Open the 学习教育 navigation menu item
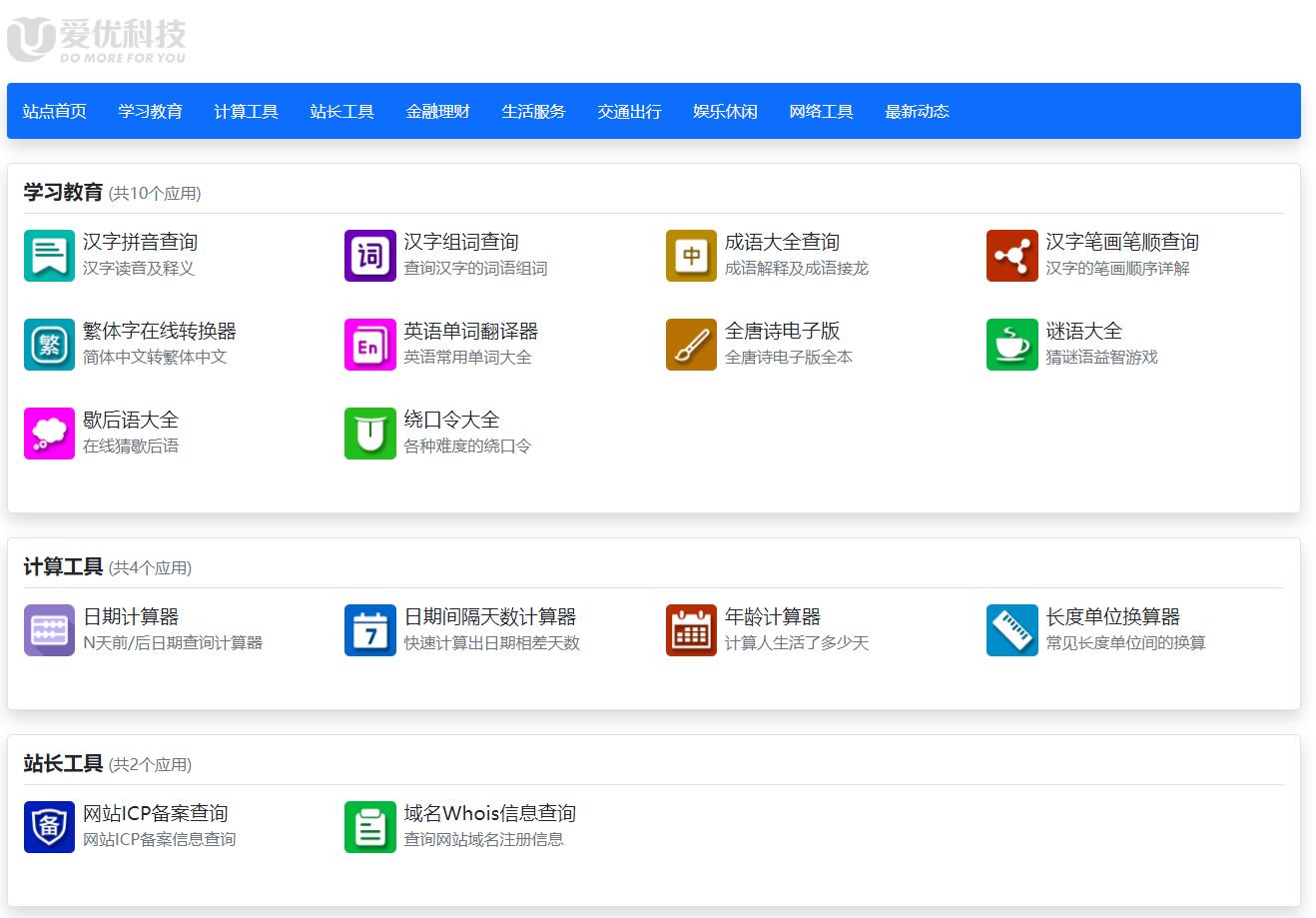Screen dimensions: 1316x918 tap(151, 111)
